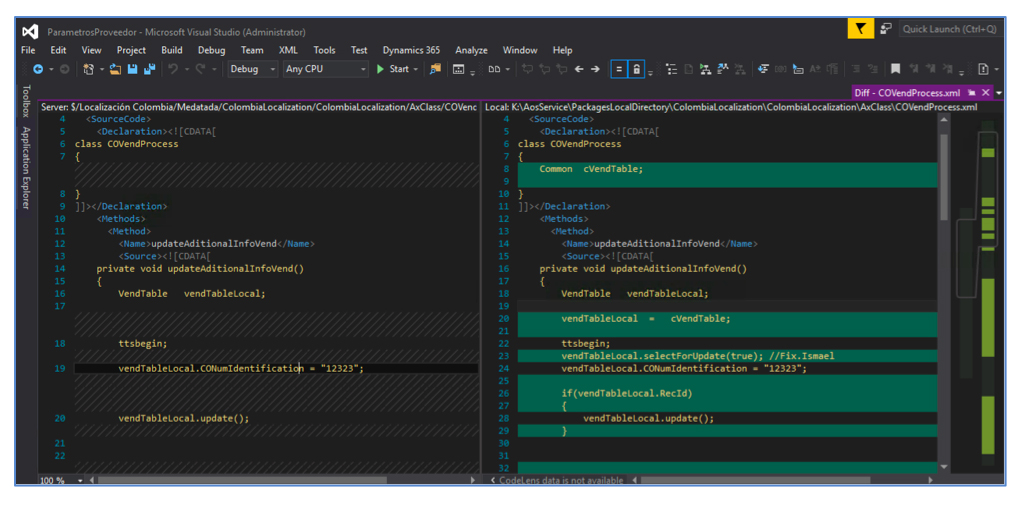
Task: Click the Redo arrow icon
Action: point(201,69)
